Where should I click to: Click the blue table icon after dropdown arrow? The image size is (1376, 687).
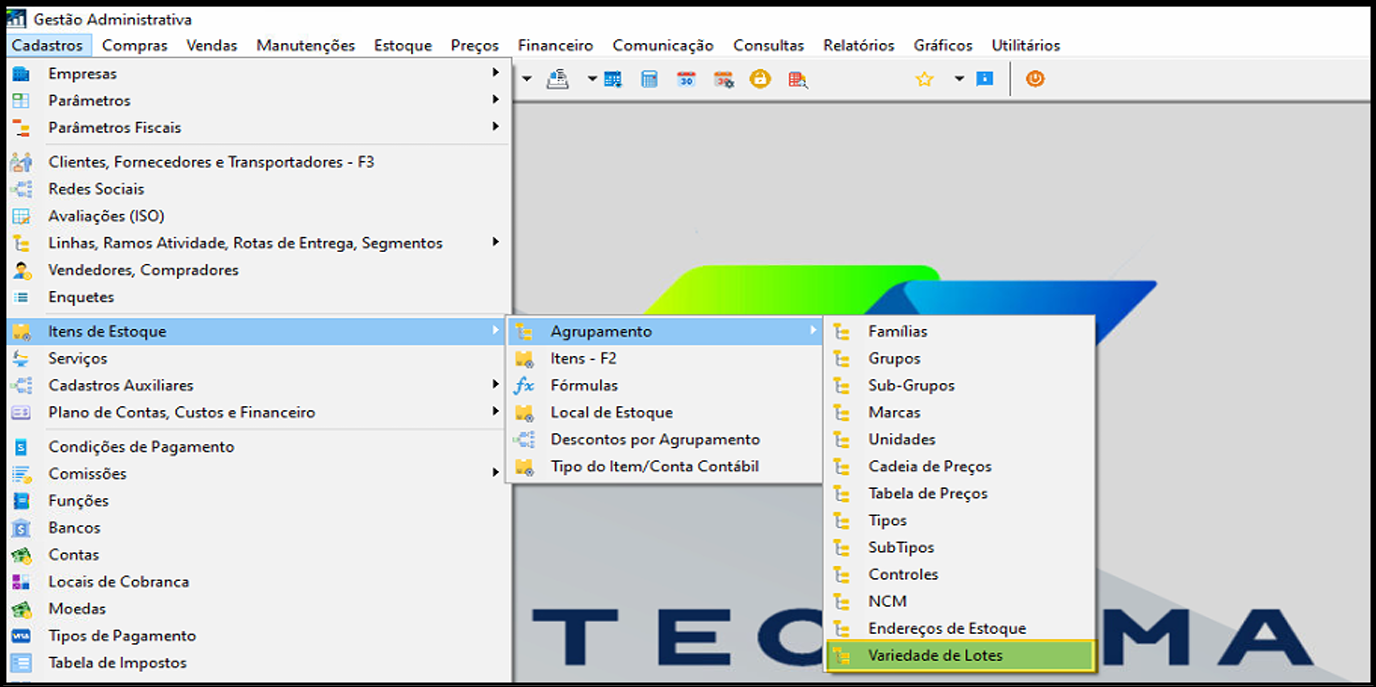click(x=613, y=79)
